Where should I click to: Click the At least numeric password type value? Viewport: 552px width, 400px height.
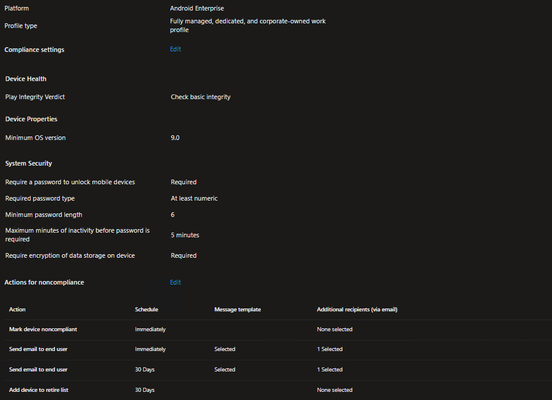194,199
